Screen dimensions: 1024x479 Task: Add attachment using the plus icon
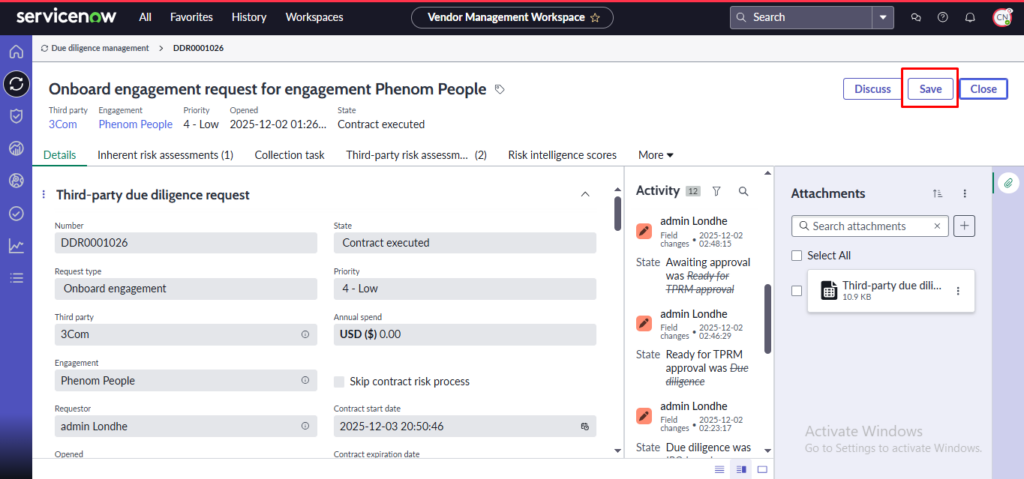click(964, 226)
